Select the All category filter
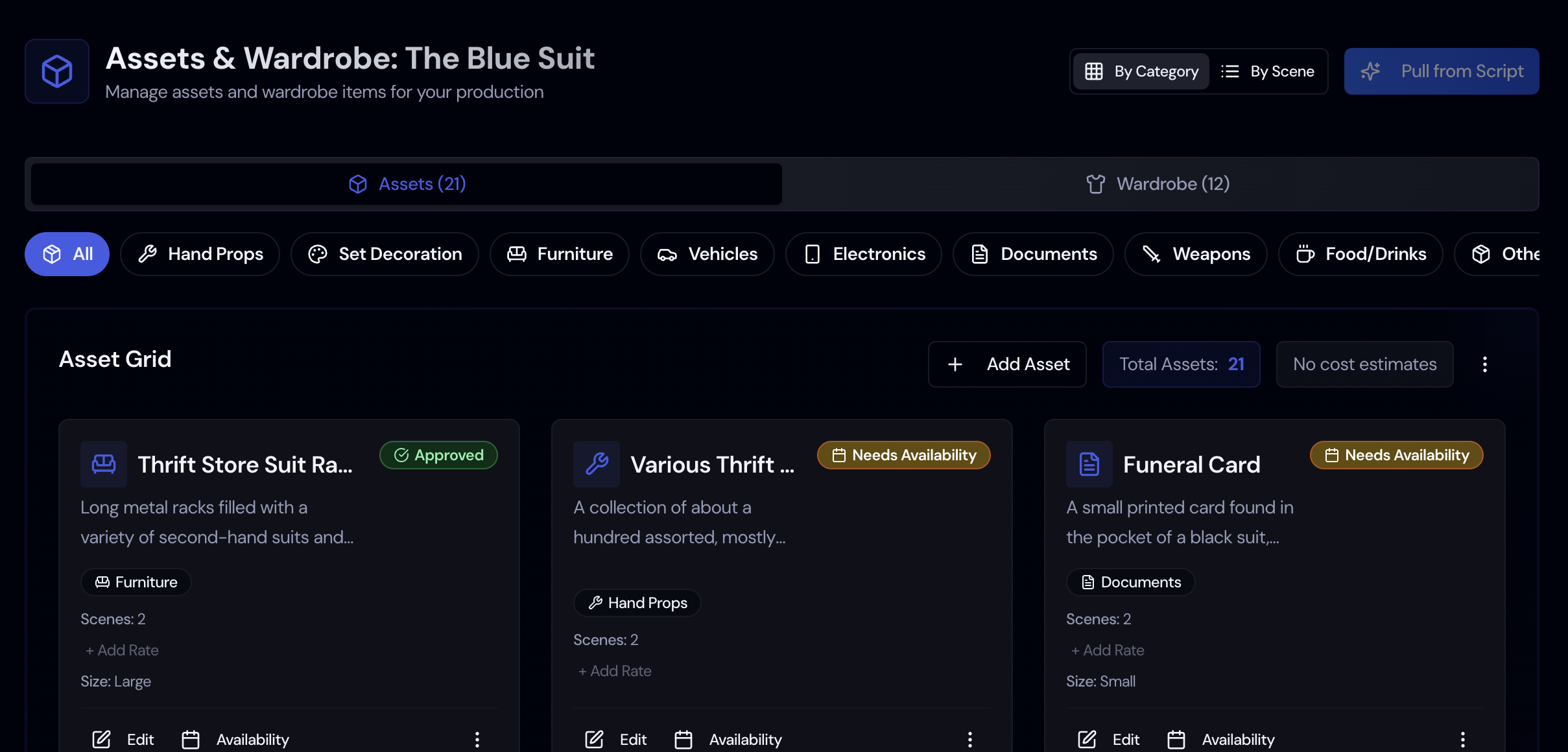 pos(67,254)
